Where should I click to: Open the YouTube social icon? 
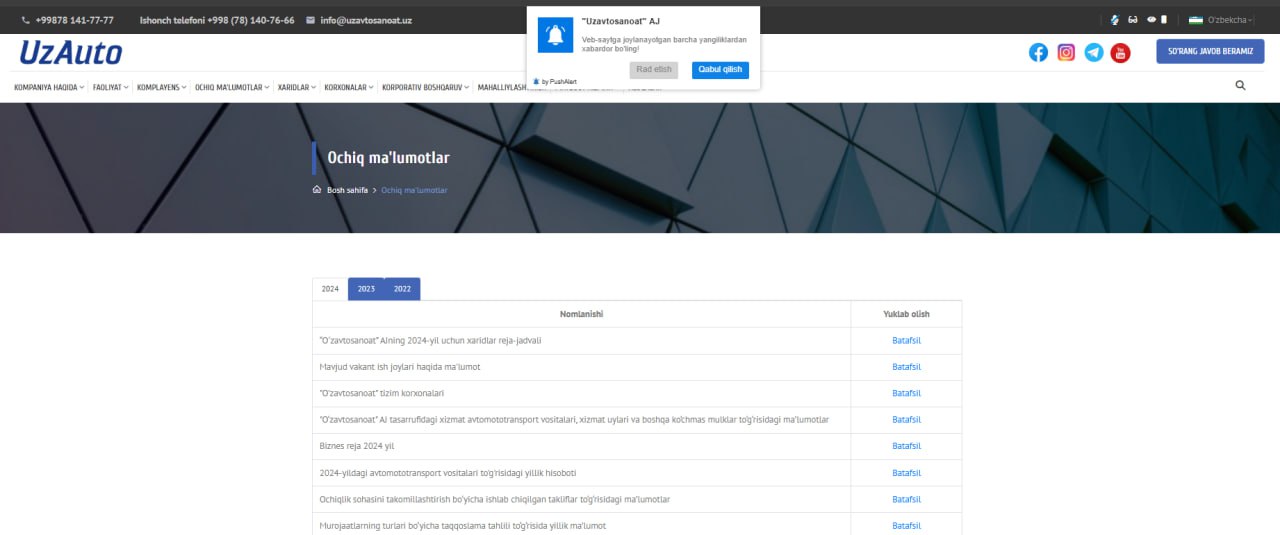[x=1121, y=52]
